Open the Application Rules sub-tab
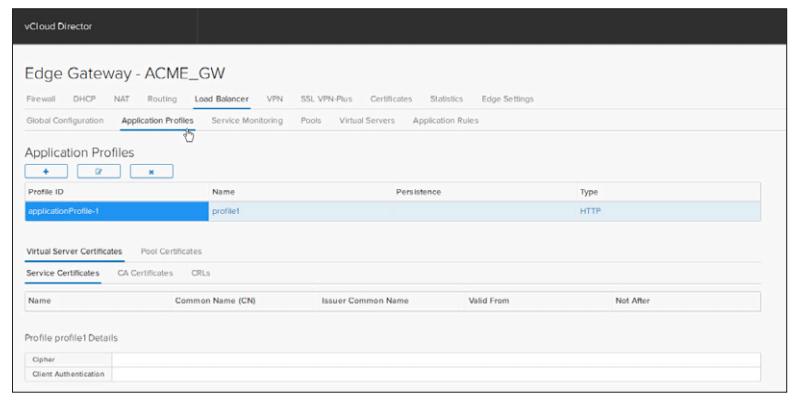 (x=445, y=121)
